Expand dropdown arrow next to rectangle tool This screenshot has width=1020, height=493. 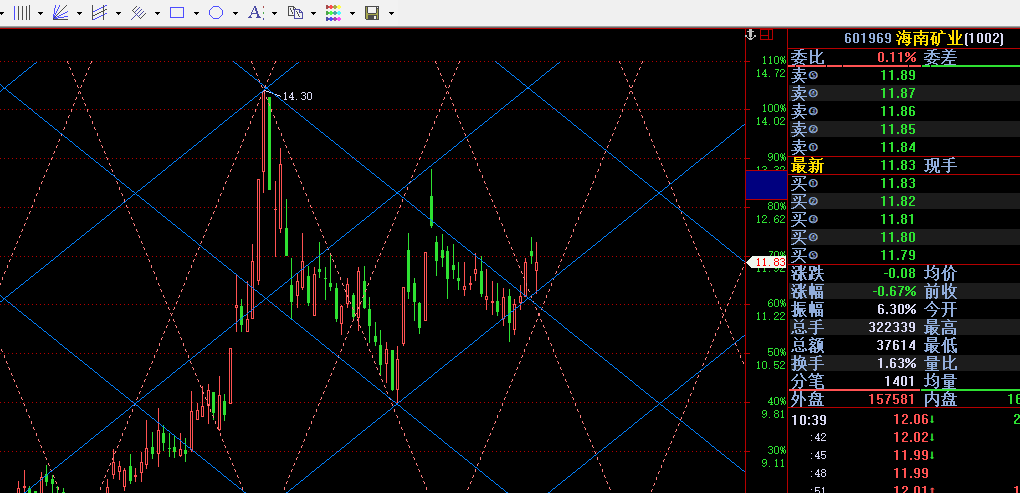196,13
